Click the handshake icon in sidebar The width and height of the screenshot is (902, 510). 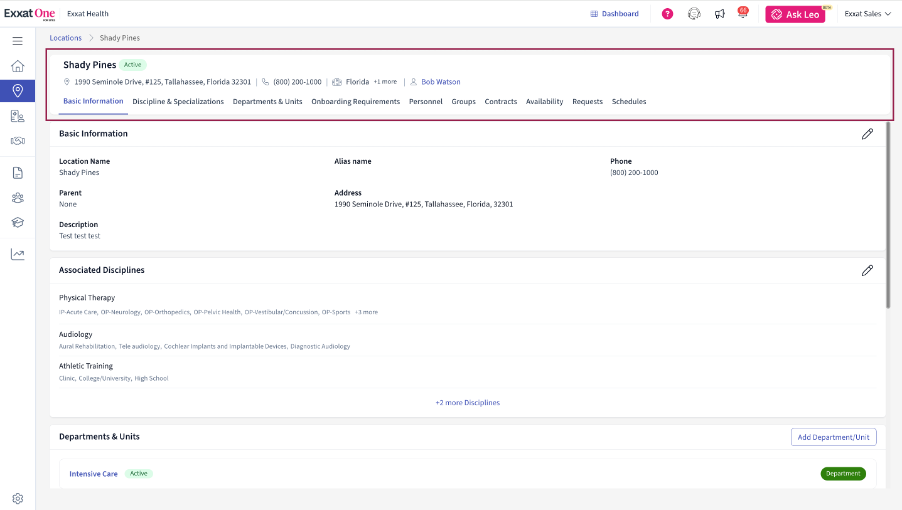tap(17, 141)
